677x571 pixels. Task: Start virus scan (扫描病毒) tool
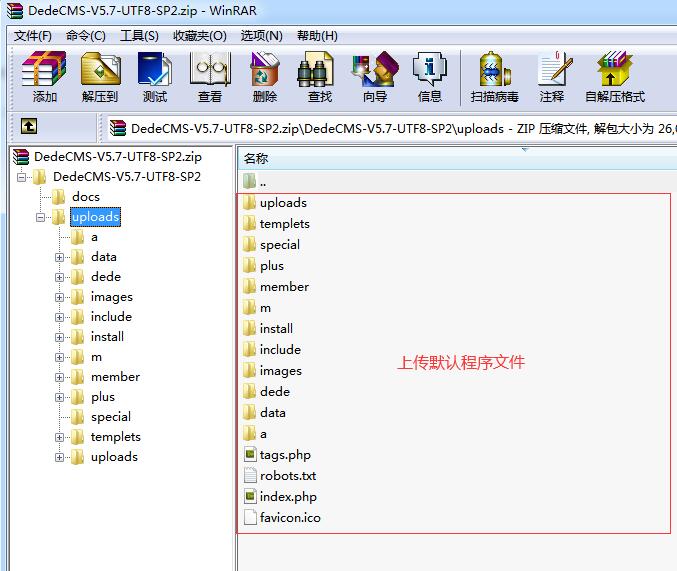coord(495,77)
